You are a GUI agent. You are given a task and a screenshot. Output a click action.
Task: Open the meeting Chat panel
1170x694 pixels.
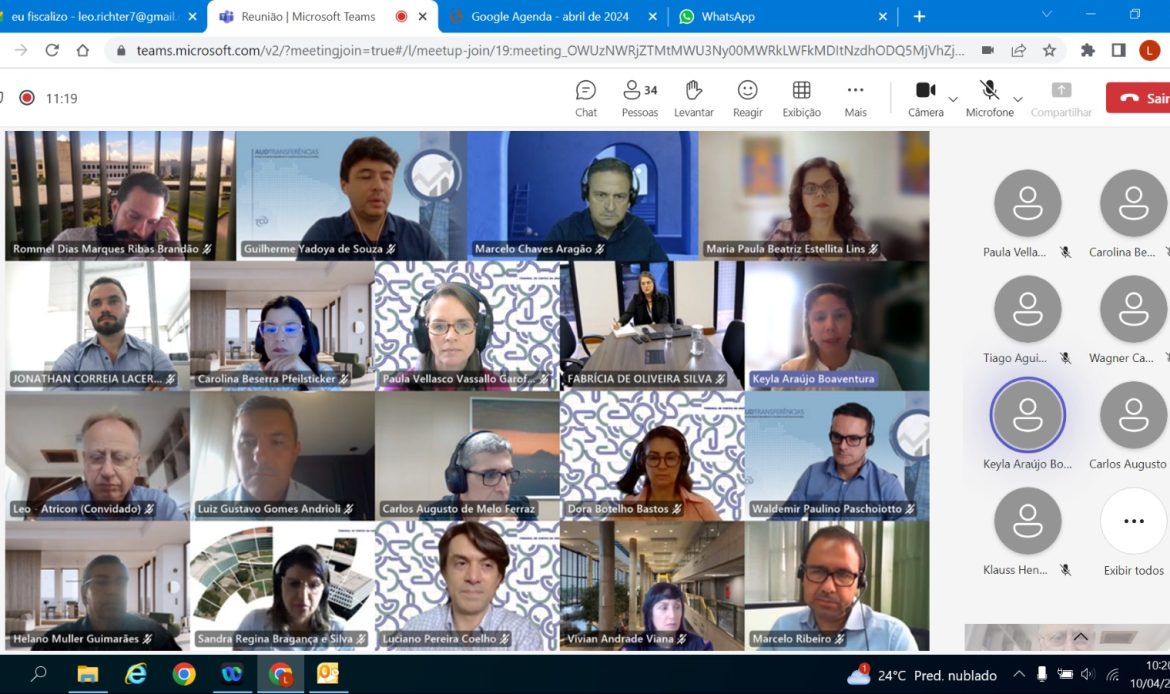click(x=586, y=99)
